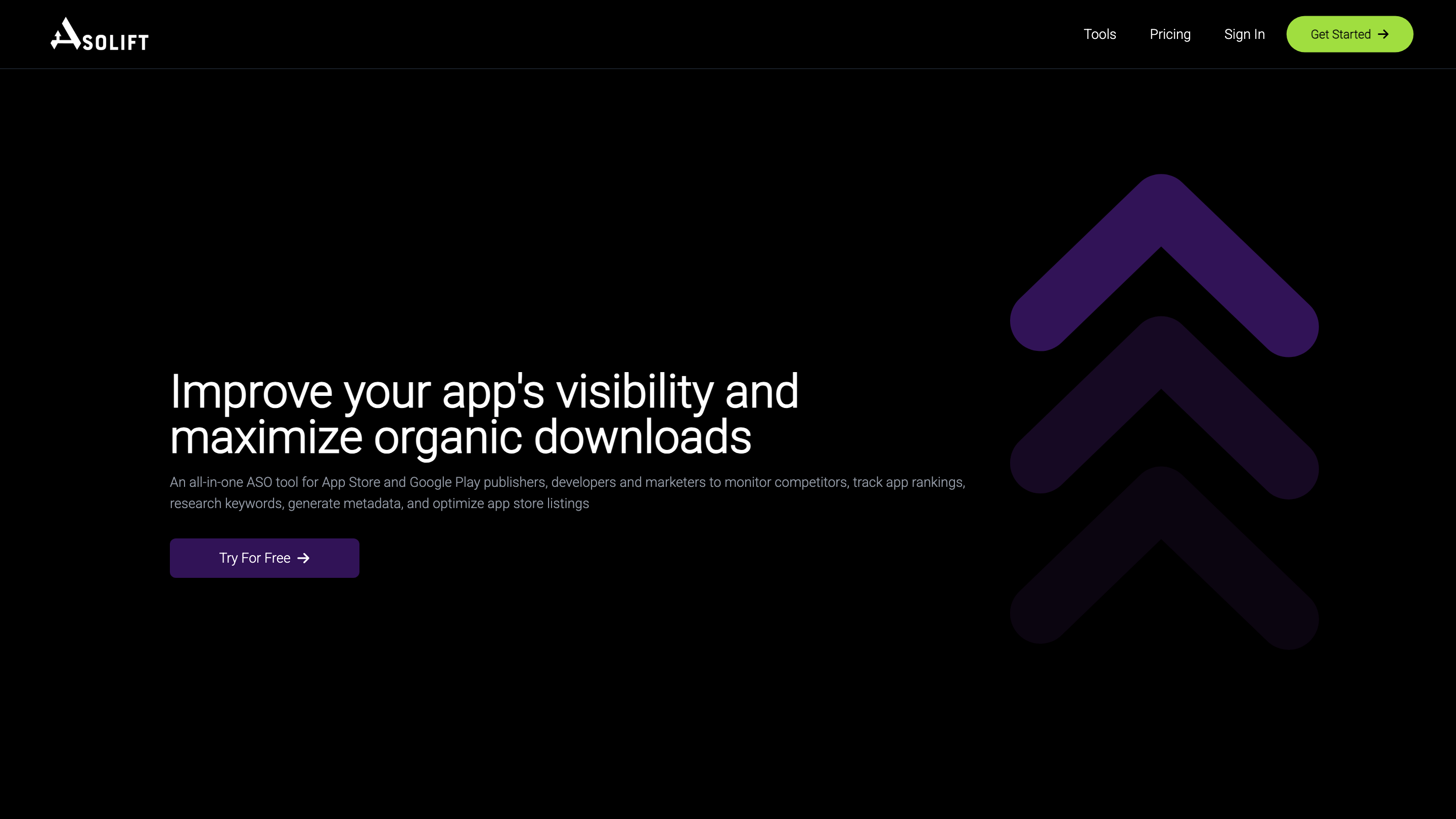The width and height of the screenshot is (1456, 819).
Task: Click 'research keywords, generate metadata' description line
Action: click(x=286, y=504)
